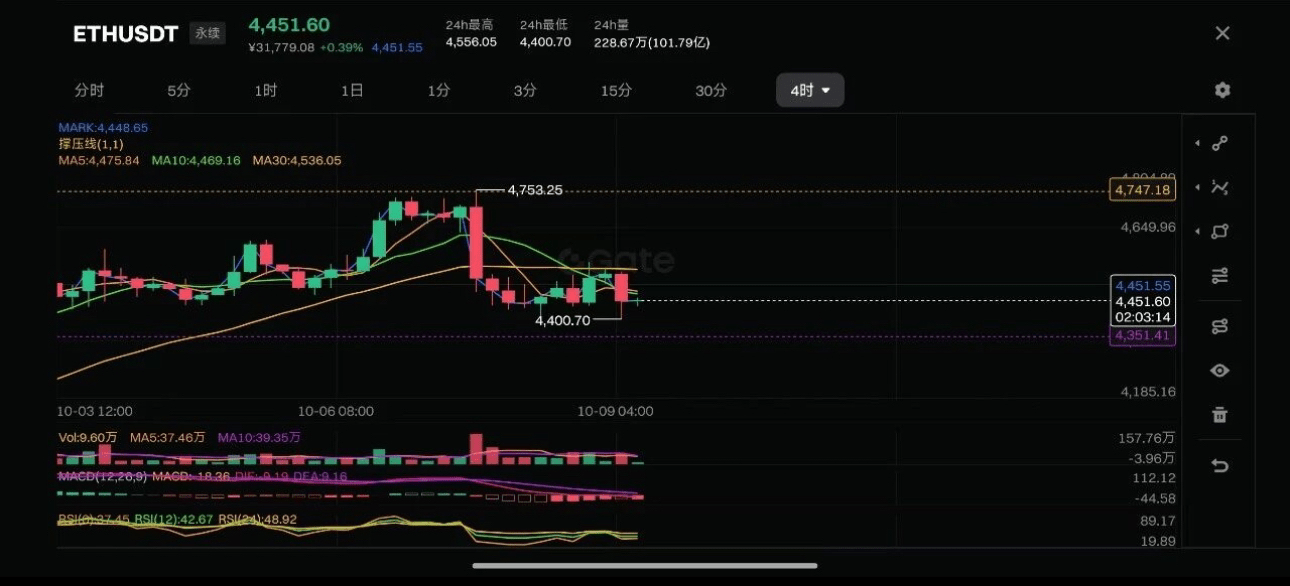Select the 1日 timeframe
Screen dimensions: 1290x586
click(352, 90)
